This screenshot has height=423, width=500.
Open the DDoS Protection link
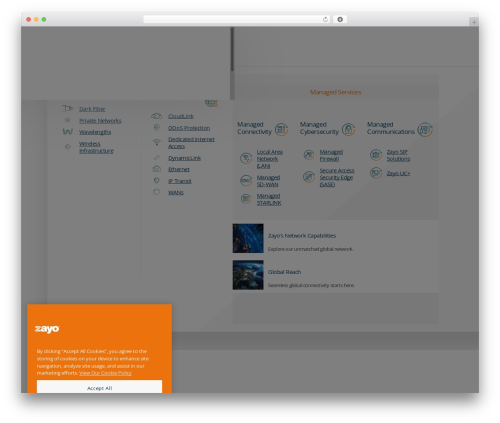[189, 128]
